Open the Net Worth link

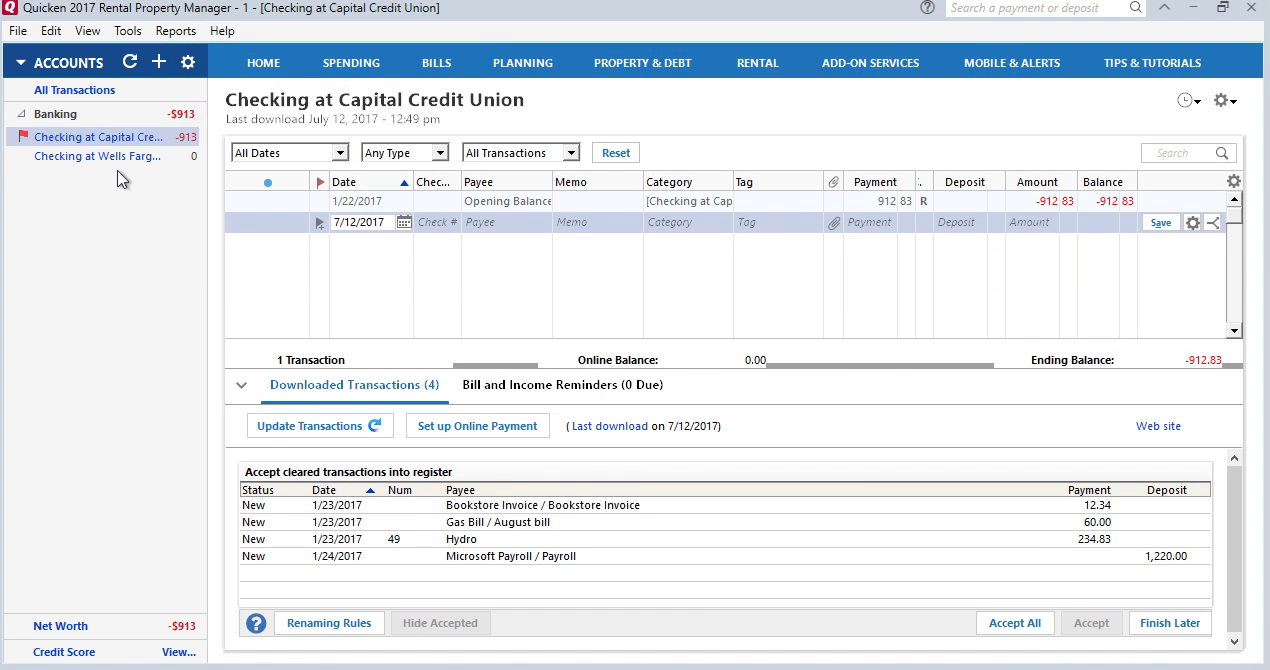(60, 626)
